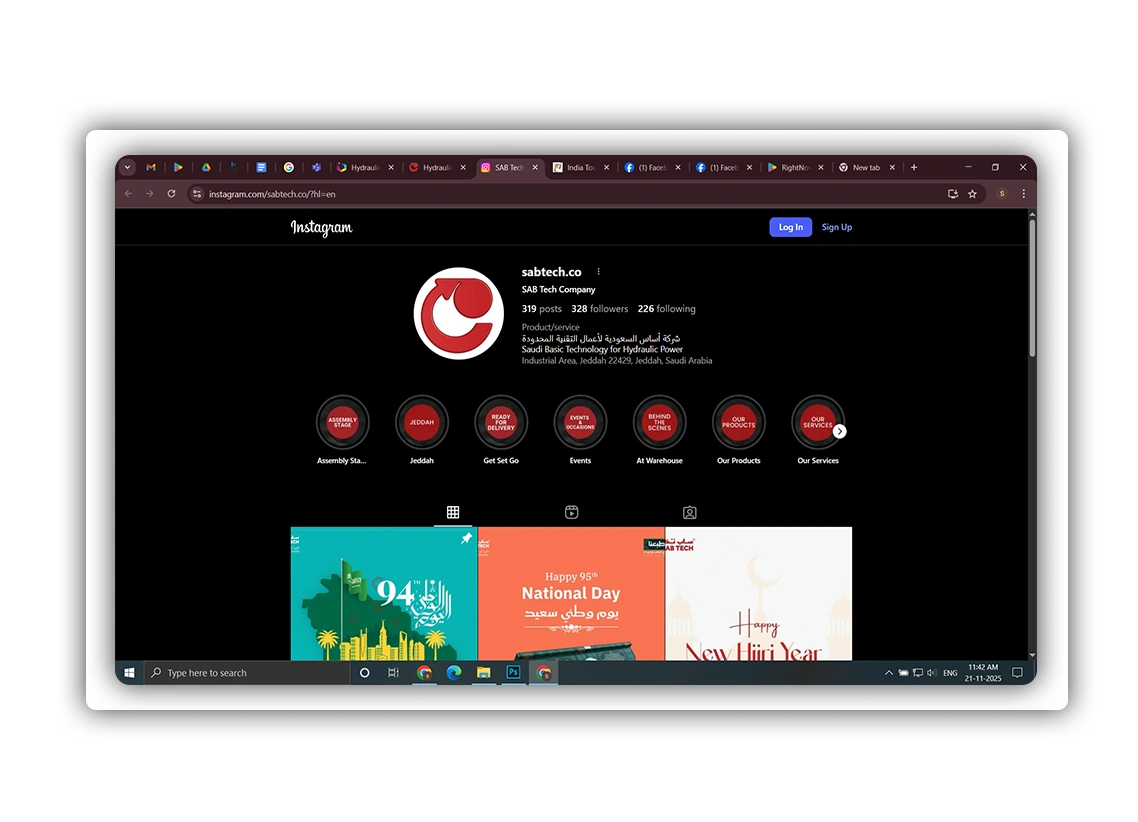Viewport: 1138px width, 822px height.
Task: Reload the page using the refresh icon
Action: pos(171,194)
